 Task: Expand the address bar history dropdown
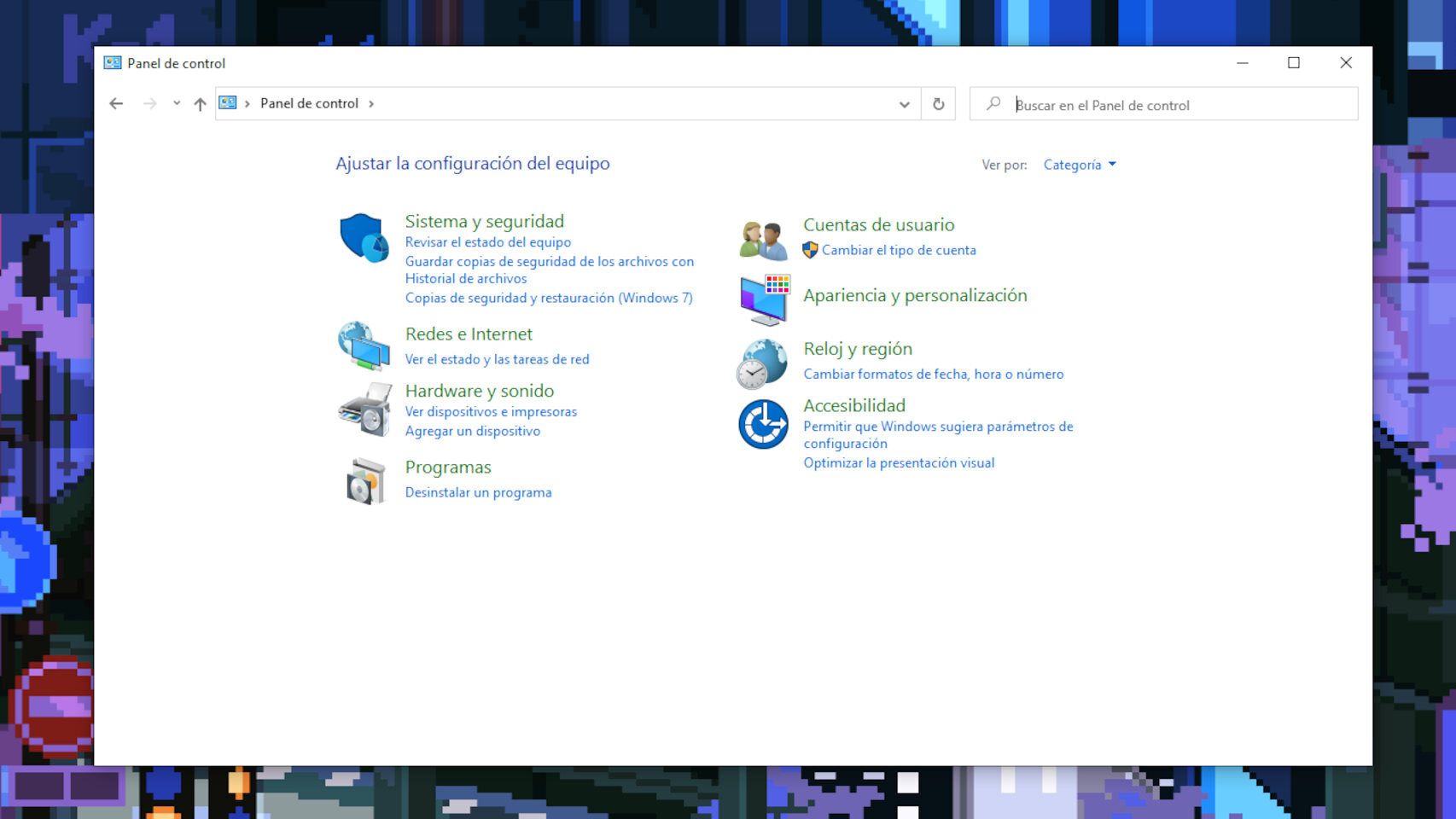click(903, 103)
